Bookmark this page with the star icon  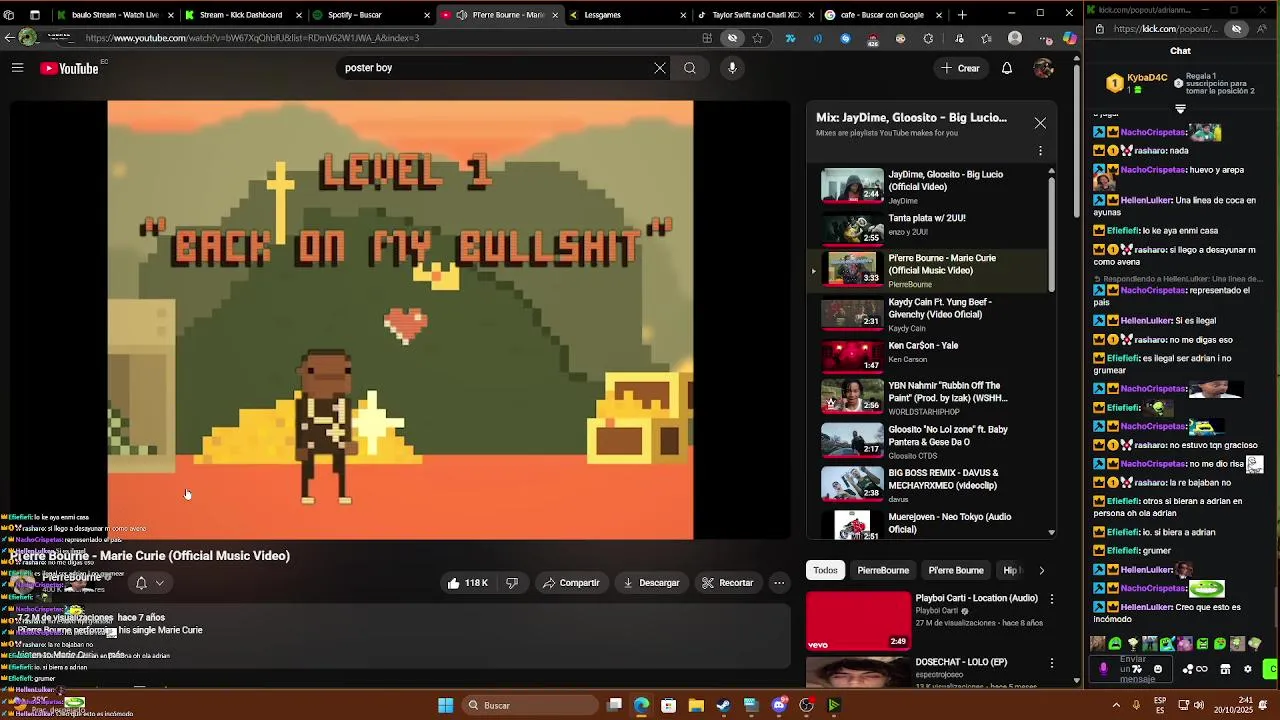pyautogui.click(x=757, y=38)
